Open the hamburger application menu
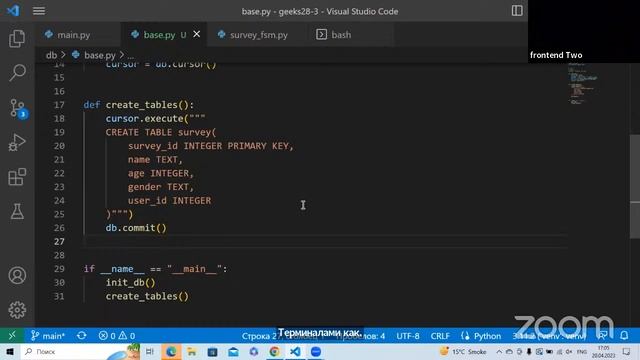Viewport: 640px width, 360px height. pos(39,11)
